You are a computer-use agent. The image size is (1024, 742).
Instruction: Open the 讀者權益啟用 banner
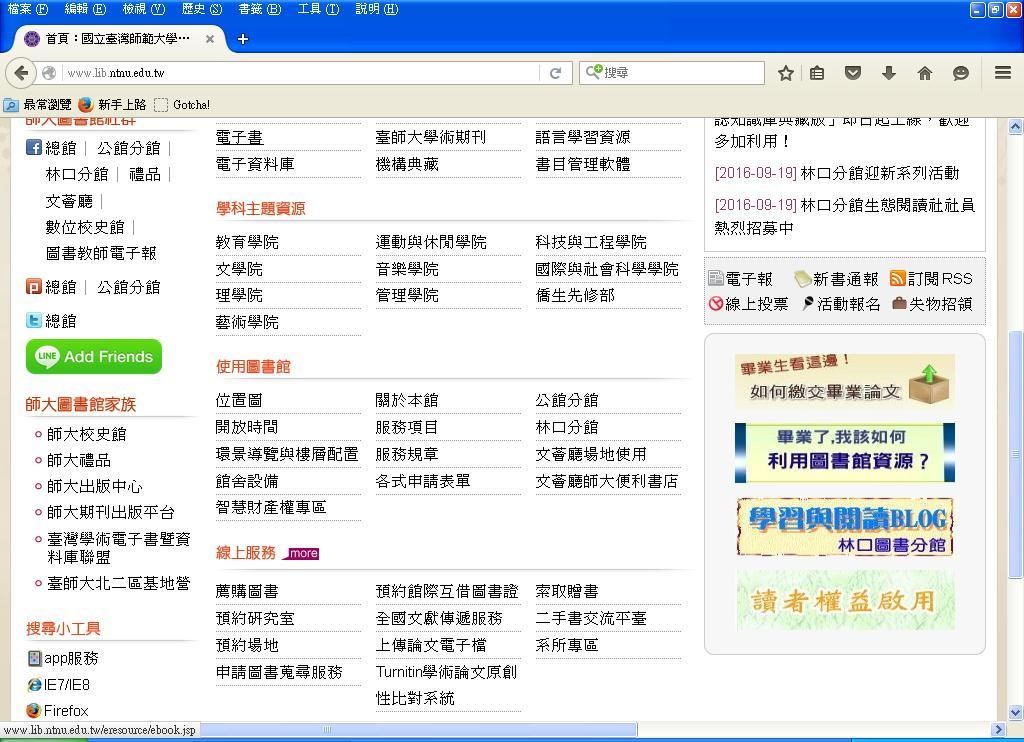(x=844, y=600)
